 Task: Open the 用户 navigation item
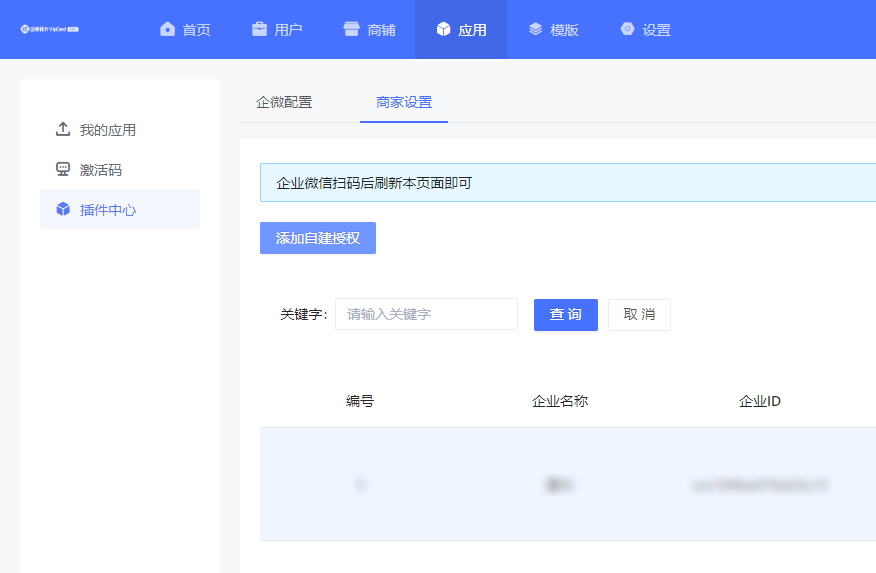pyautogui.click(x=277, y=30)
